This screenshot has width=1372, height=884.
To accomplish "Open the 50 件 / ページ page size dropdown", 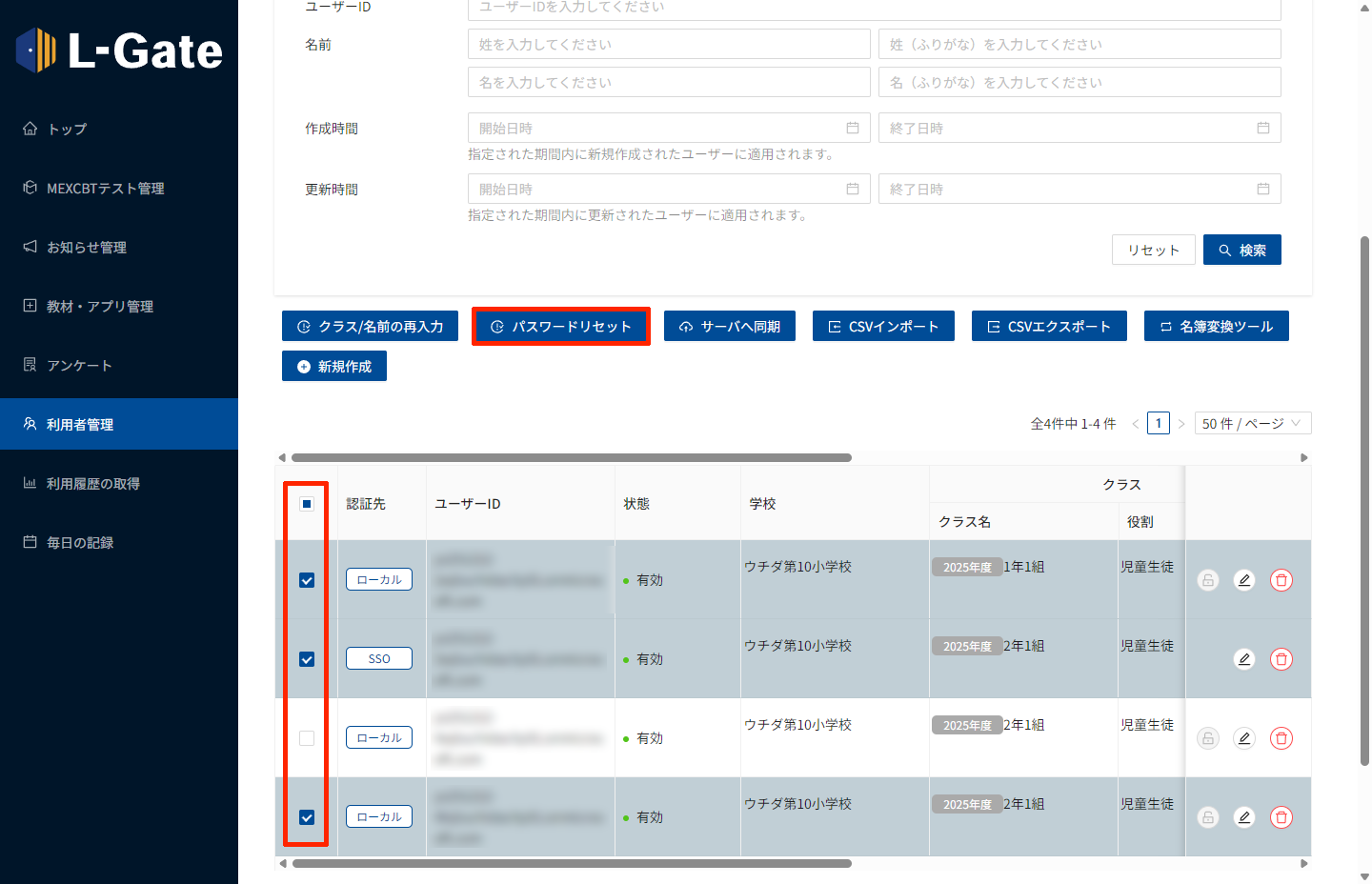I will click(1252, 424).
